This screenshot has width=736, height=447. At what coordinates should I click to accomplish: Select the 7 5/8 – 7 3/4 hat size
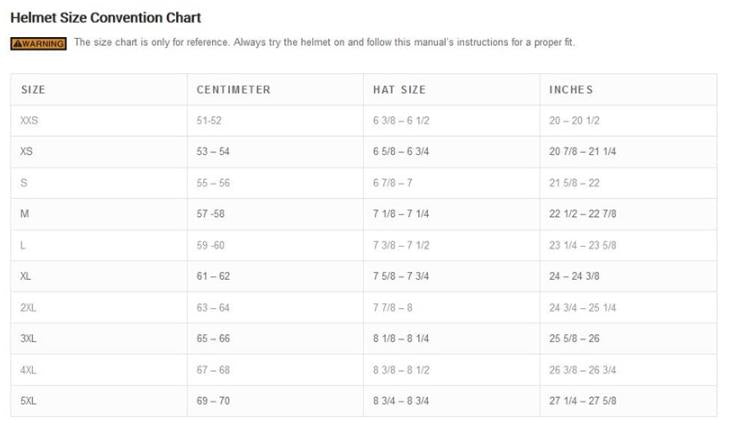point(401,276)
